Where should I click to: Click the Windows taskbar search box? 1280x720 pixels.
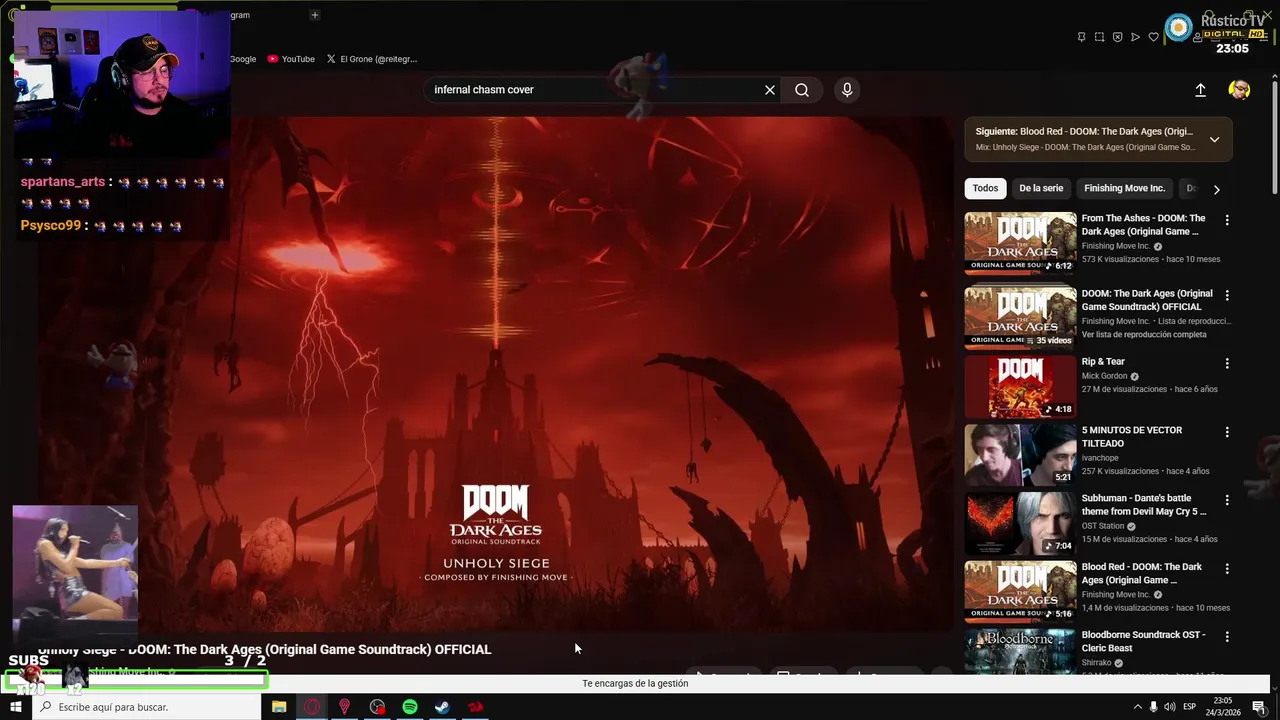pos(147,707)
